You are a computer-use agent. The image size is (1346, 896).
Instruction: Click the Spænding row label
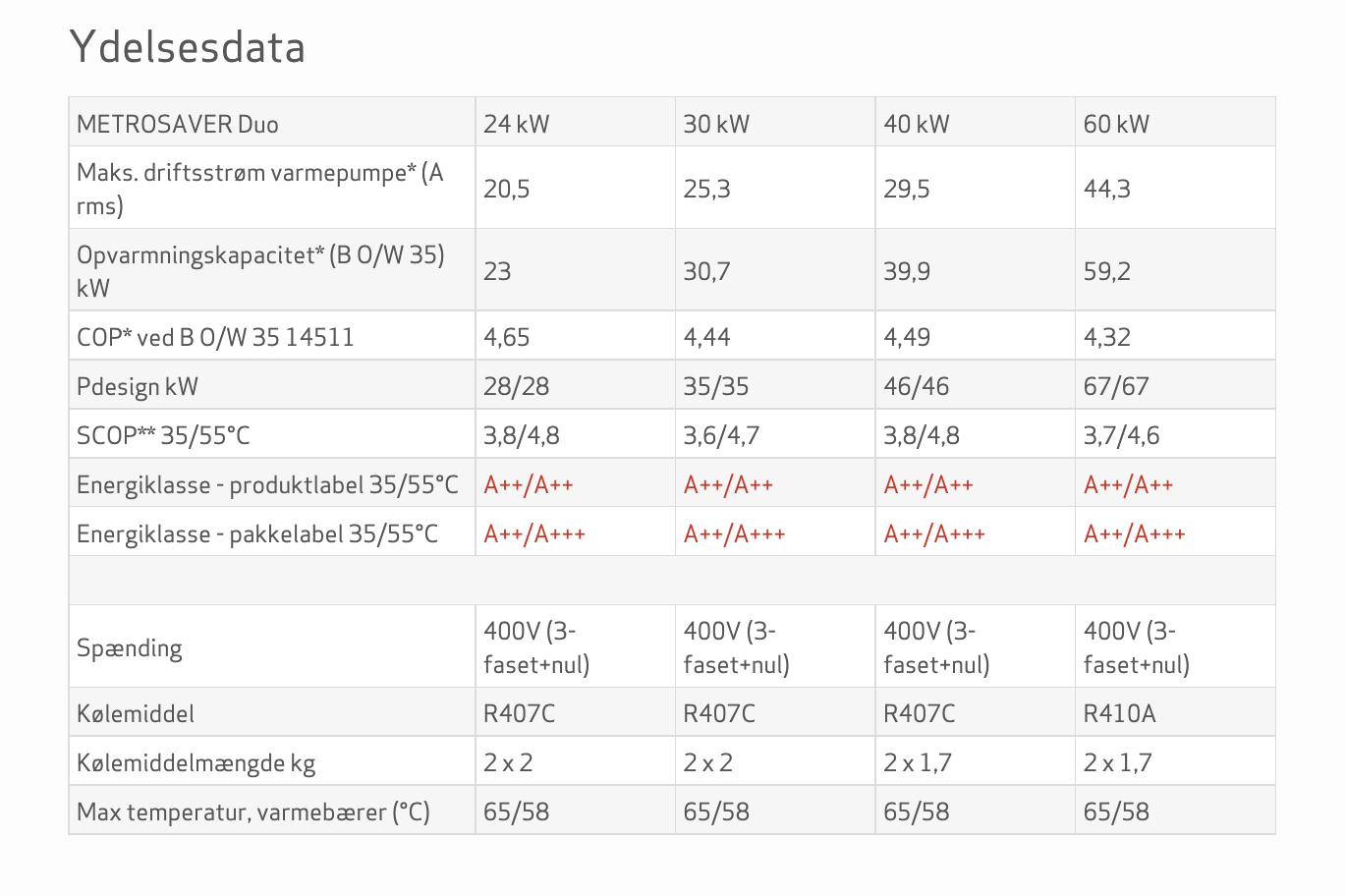pos(130,648)
